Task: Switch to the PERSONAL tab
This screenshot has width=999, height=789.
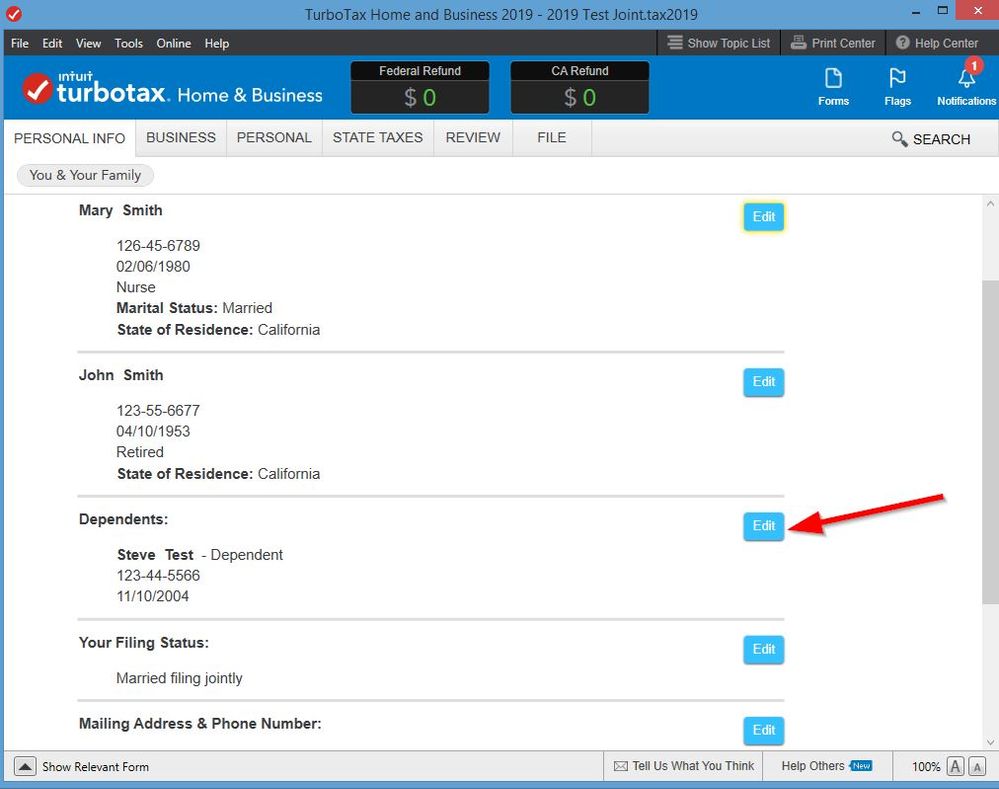Action: point(274,138)
